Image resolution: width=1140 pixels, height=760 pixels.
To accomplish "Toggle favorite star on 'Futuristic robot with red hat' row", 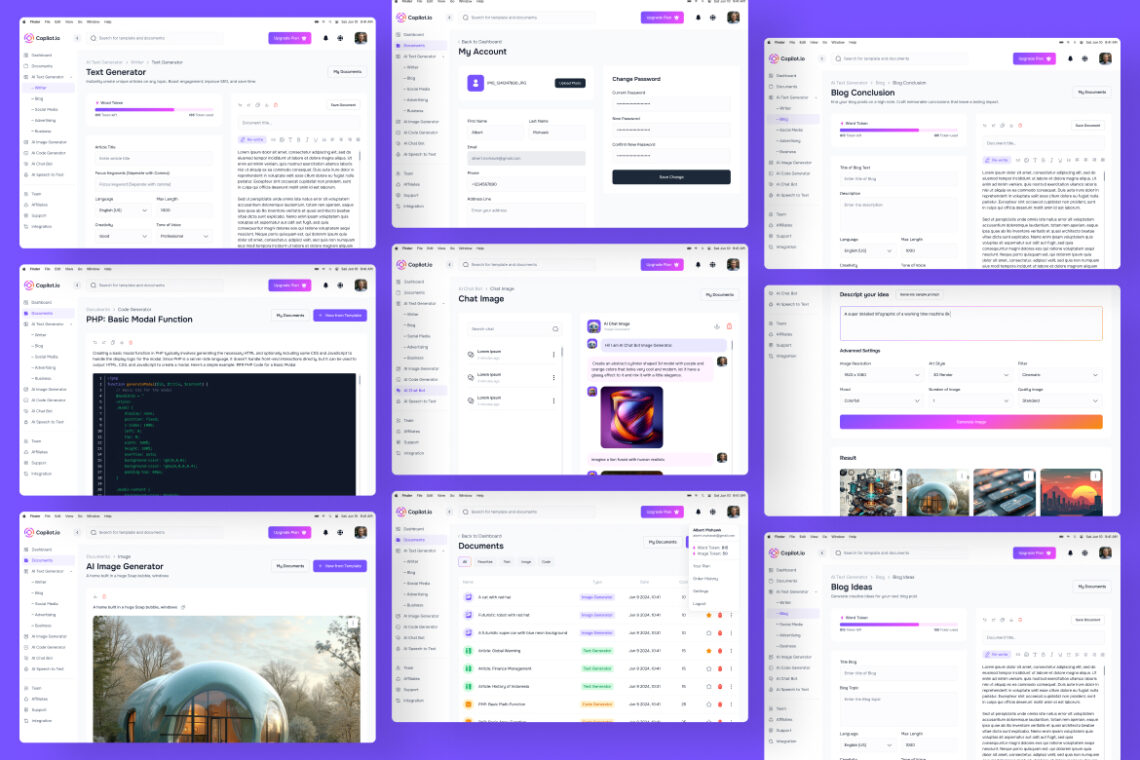I will click(708, 615).
